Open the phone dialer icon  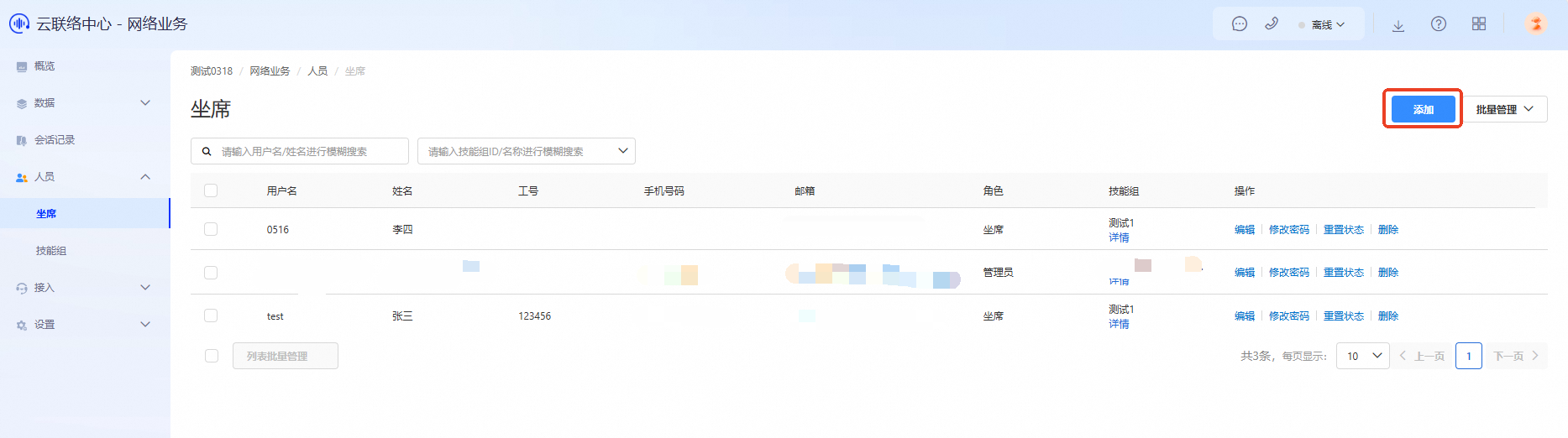(1272, 24)
